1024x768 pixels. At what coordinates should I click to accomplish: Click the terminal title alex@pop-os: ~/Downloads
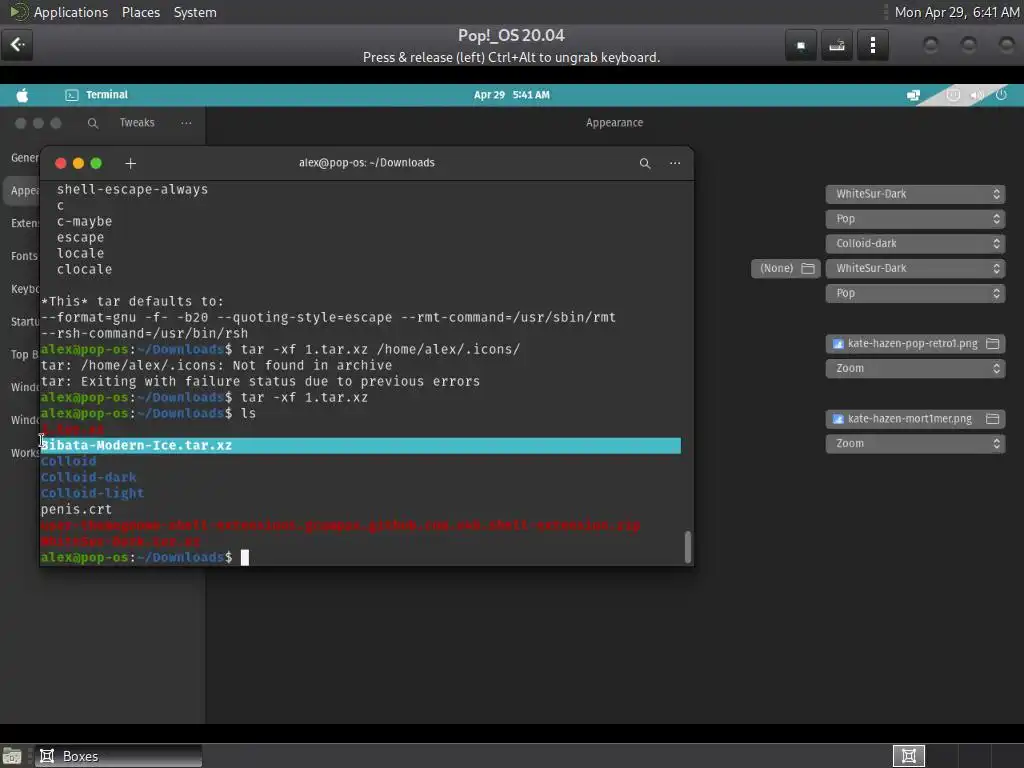(x=366, y=163)
